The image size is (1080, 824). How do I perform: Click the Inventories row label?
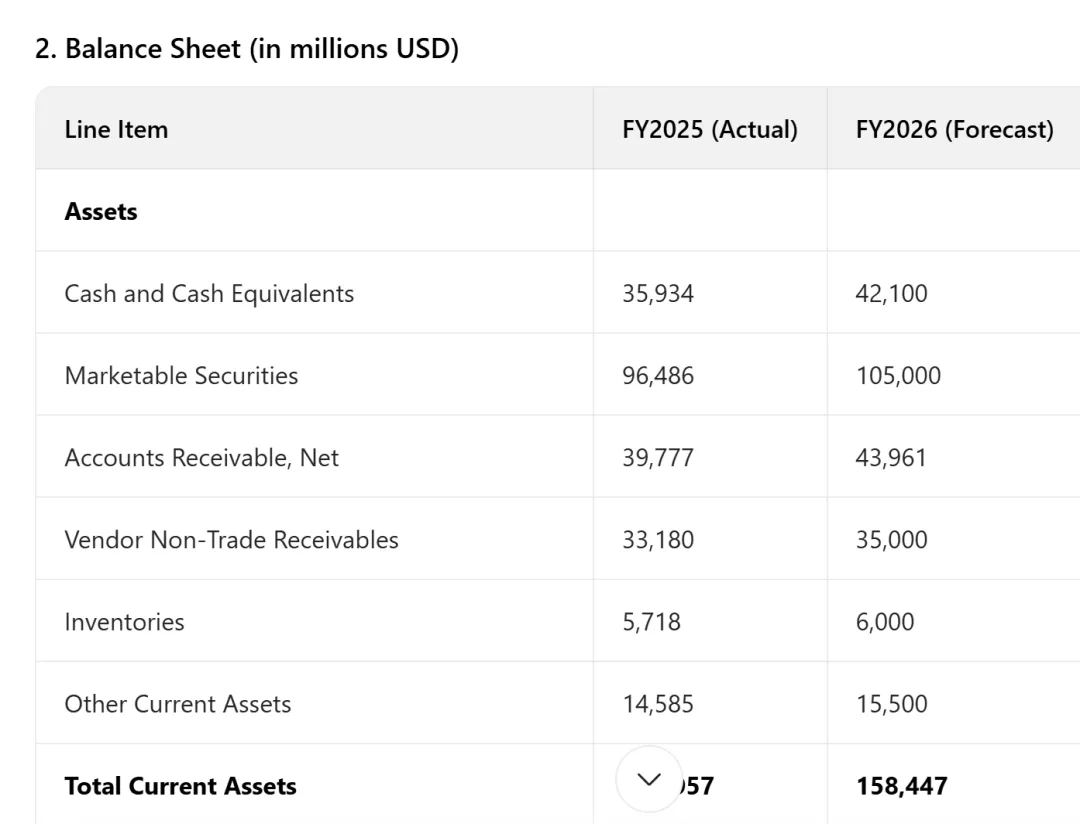tap(124, 621)
